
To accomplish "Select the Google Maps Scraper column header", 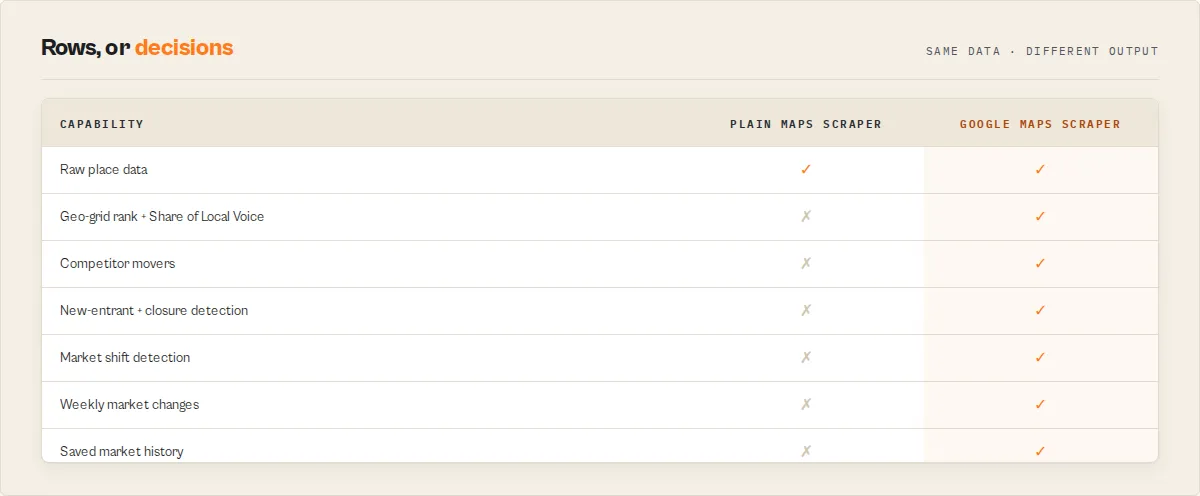I will tap(1040, 124).
